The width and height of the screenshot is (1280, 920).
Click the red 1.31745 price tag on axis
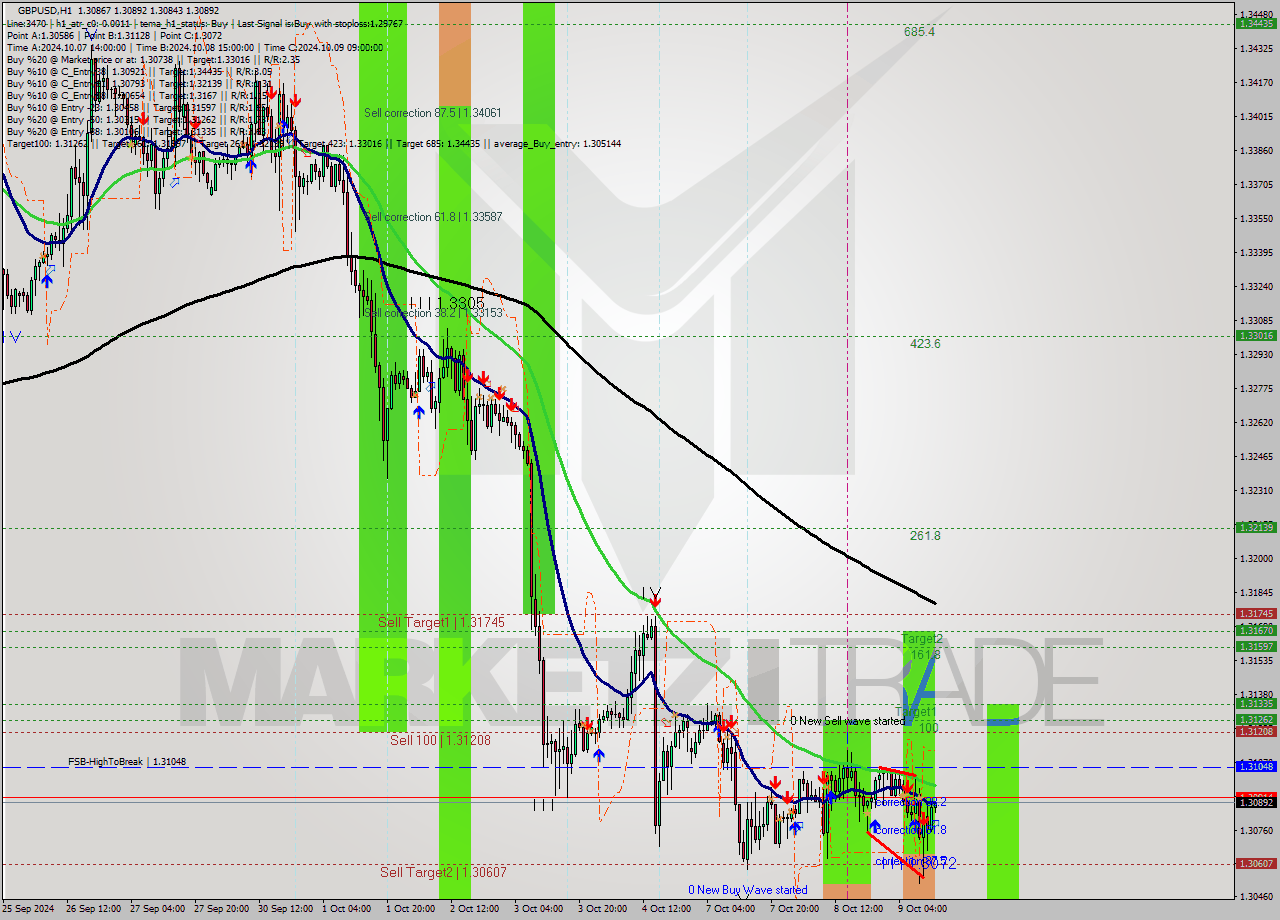pyautogui.click(x=1256, y=614)
